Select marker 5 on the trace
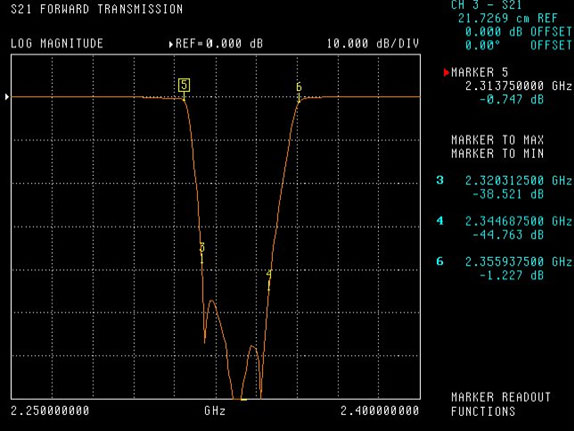The image size is (574, 431). pos(184,85)
